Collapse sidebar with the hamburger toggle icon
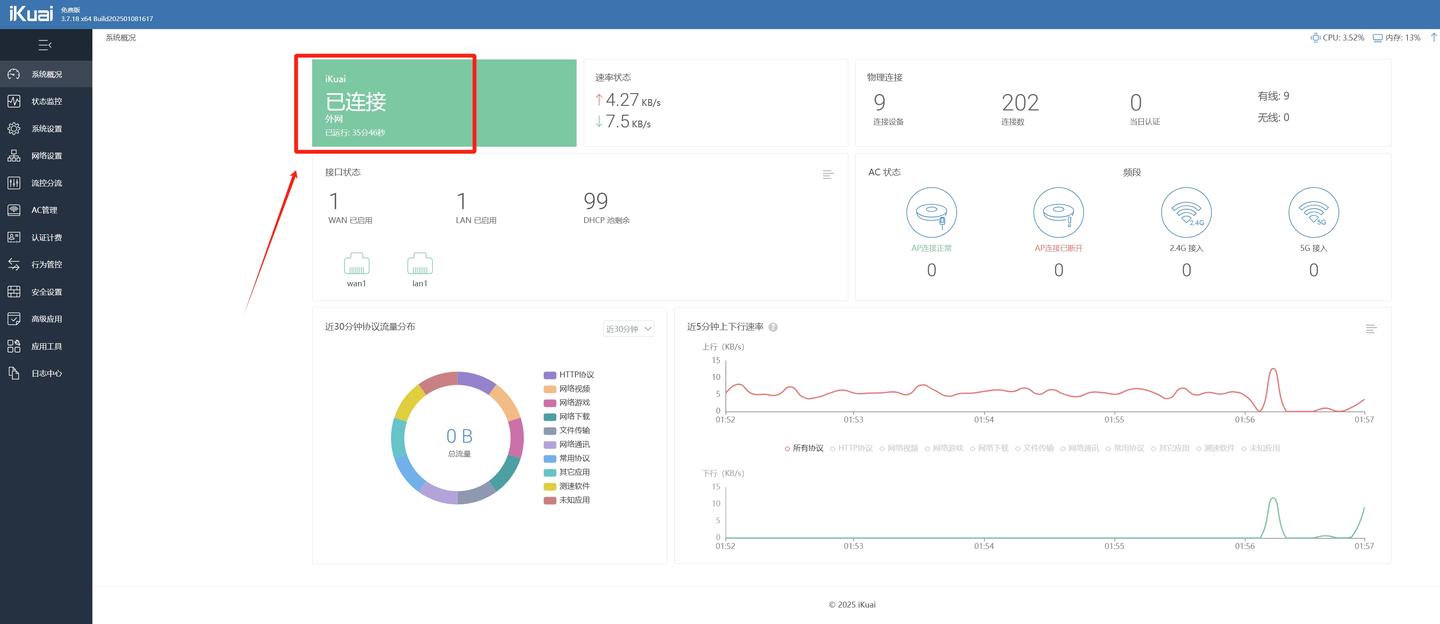The height and width of the screenshot is (624, 1440). (x=45, y=45)
